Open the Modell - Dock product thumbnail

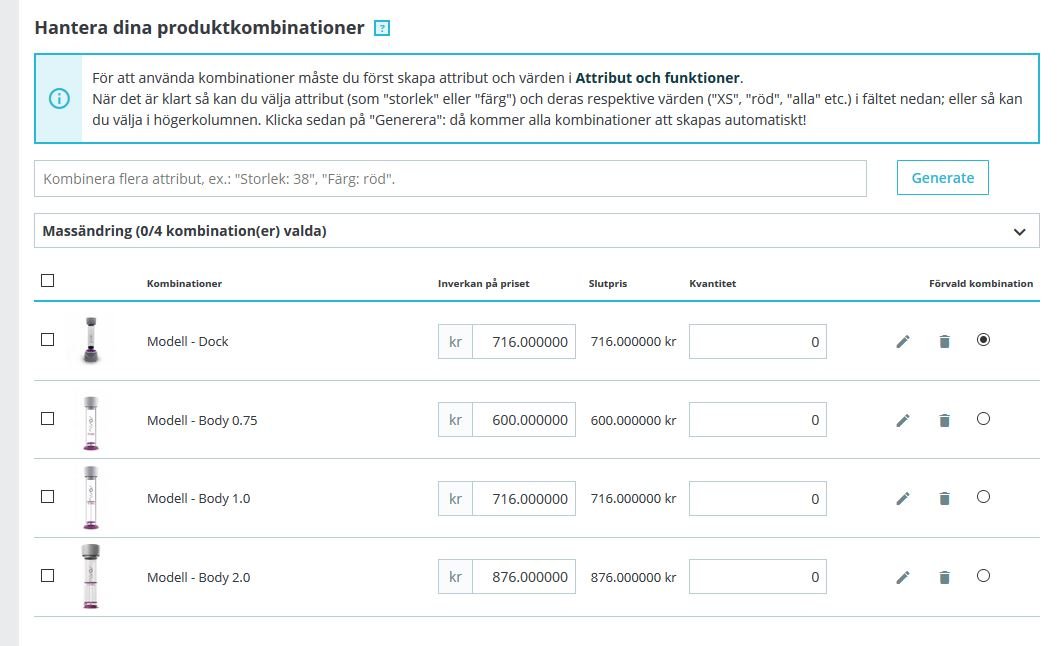[x=91, y=341]
